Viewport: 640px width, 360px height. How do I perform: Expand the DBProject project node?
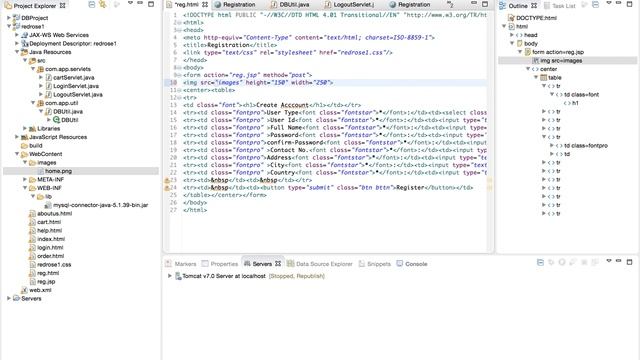click(9, 18)
